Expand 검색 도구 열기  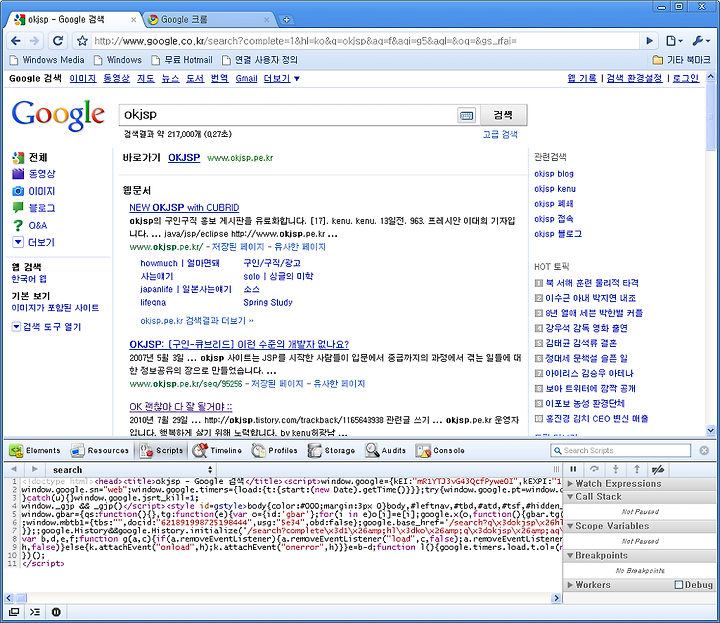point(46,327)
